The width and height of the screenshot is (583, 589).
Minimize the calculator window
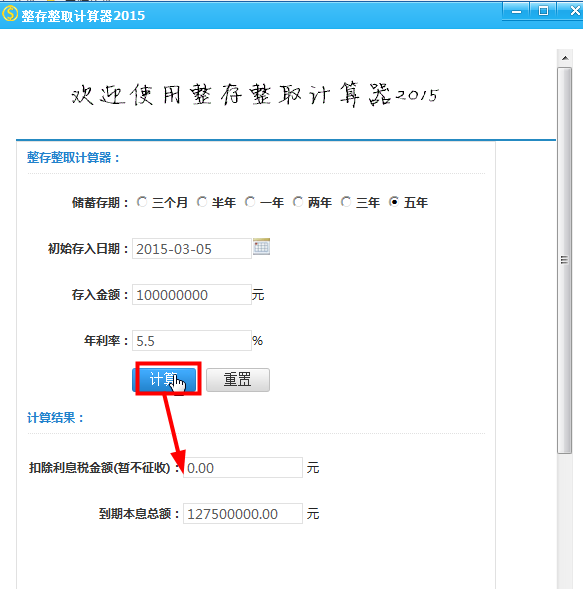(516, 11)
